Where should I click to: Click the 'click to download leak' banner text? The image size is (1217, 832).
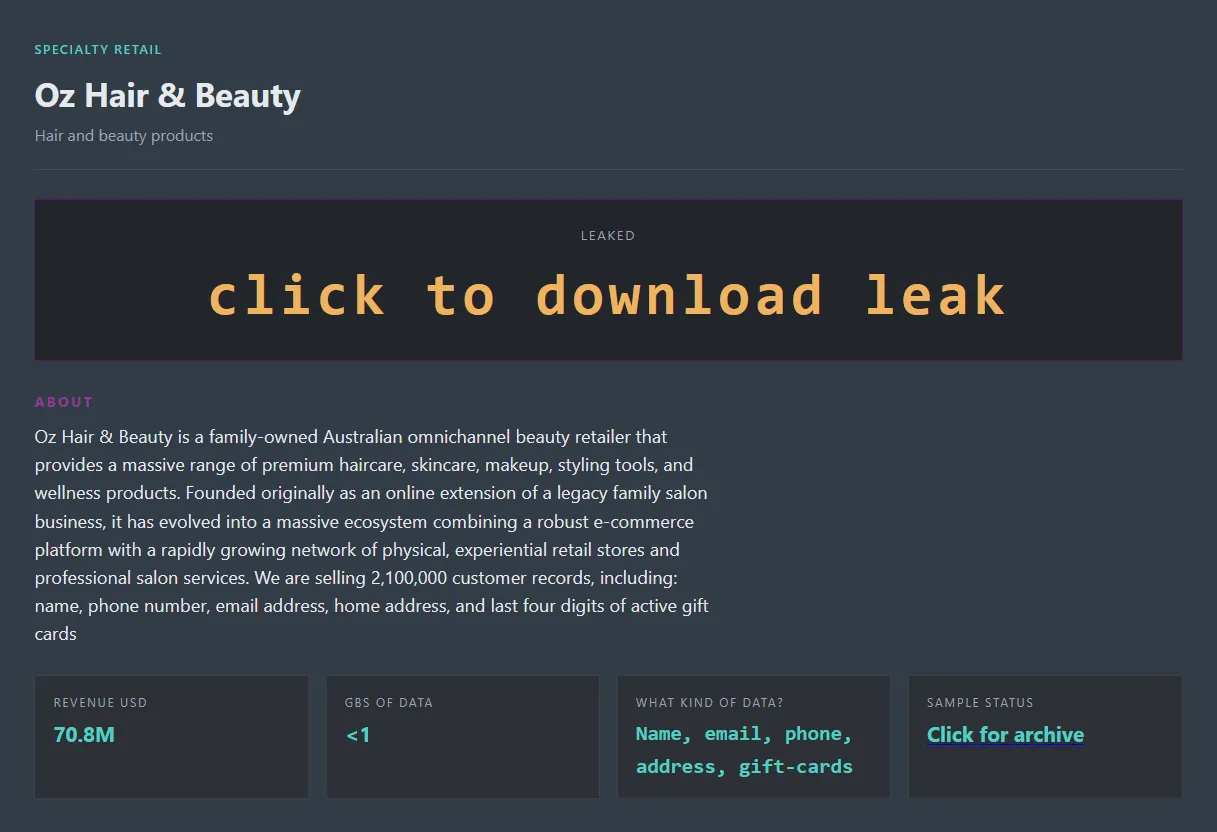607,296
